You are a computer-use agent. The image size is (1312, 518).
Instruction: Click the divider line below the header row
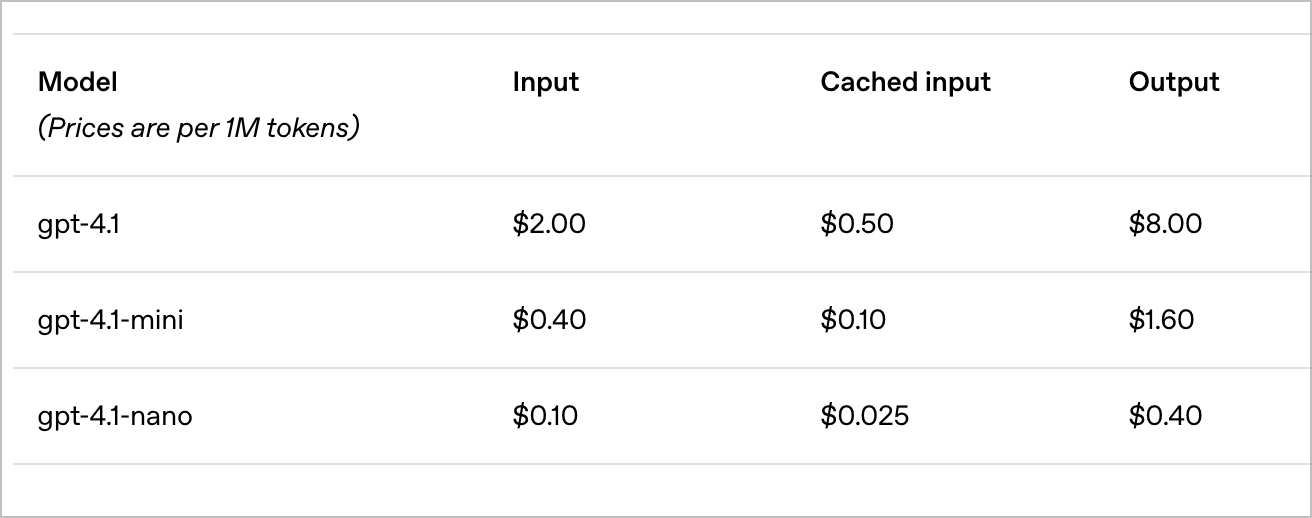pos(656,176)
